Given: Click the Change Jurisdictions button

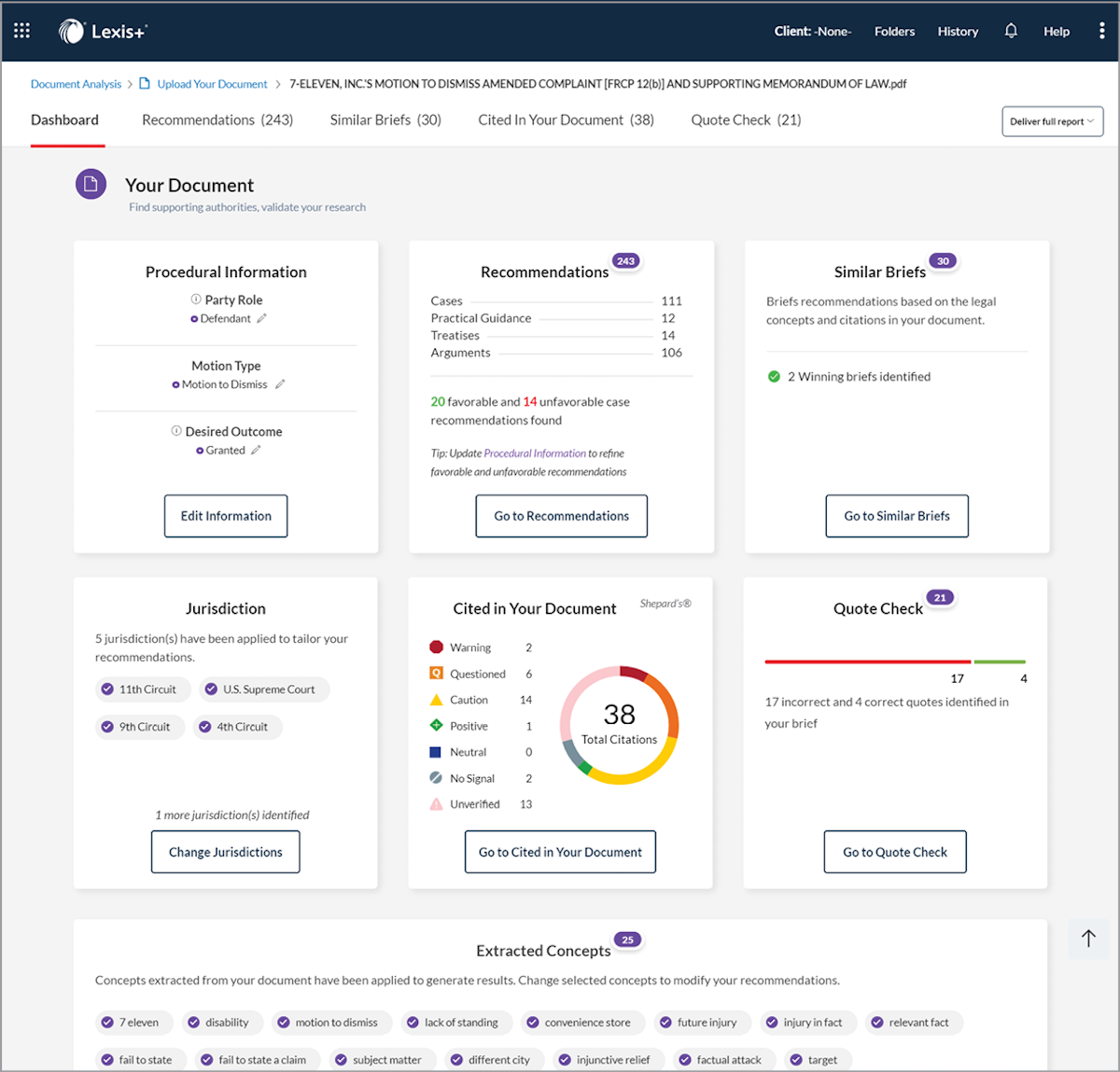Looking at the screenshot, I should click(x=226, y=852).
